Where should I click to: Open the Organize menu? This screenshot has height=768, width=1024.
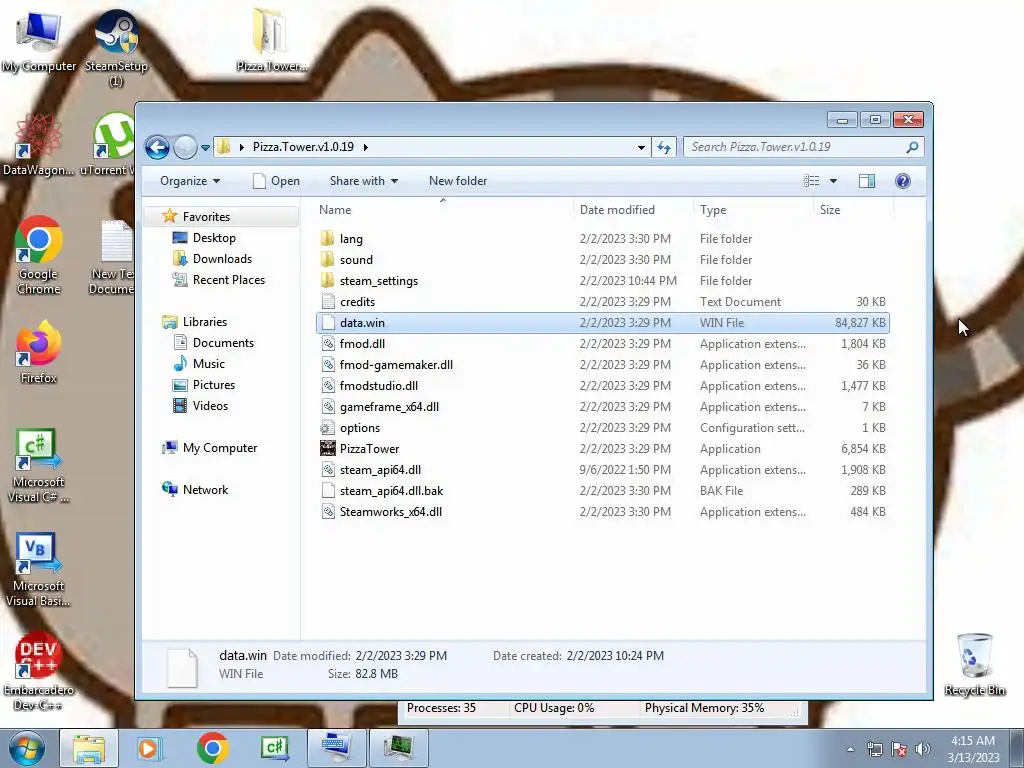[x=190, y=181]
